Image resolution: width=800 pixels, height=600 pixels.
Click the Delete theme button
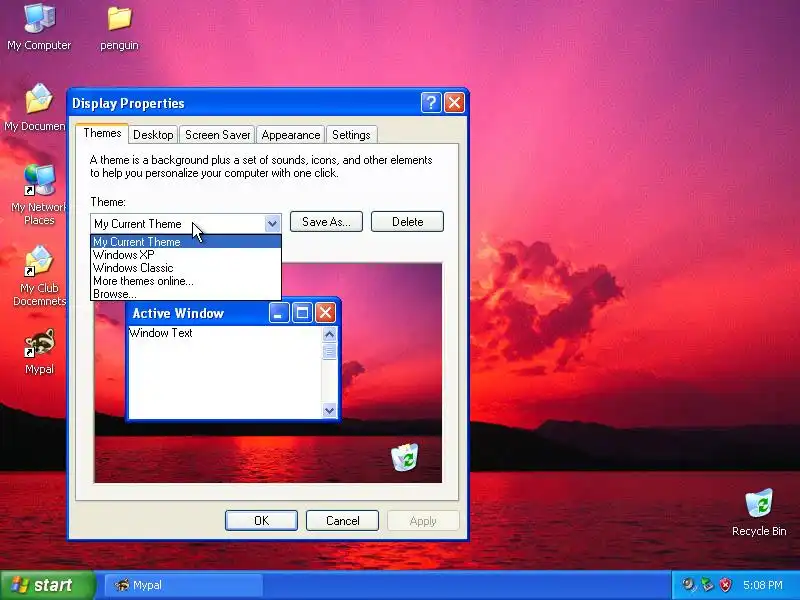[x=407, y=222]
